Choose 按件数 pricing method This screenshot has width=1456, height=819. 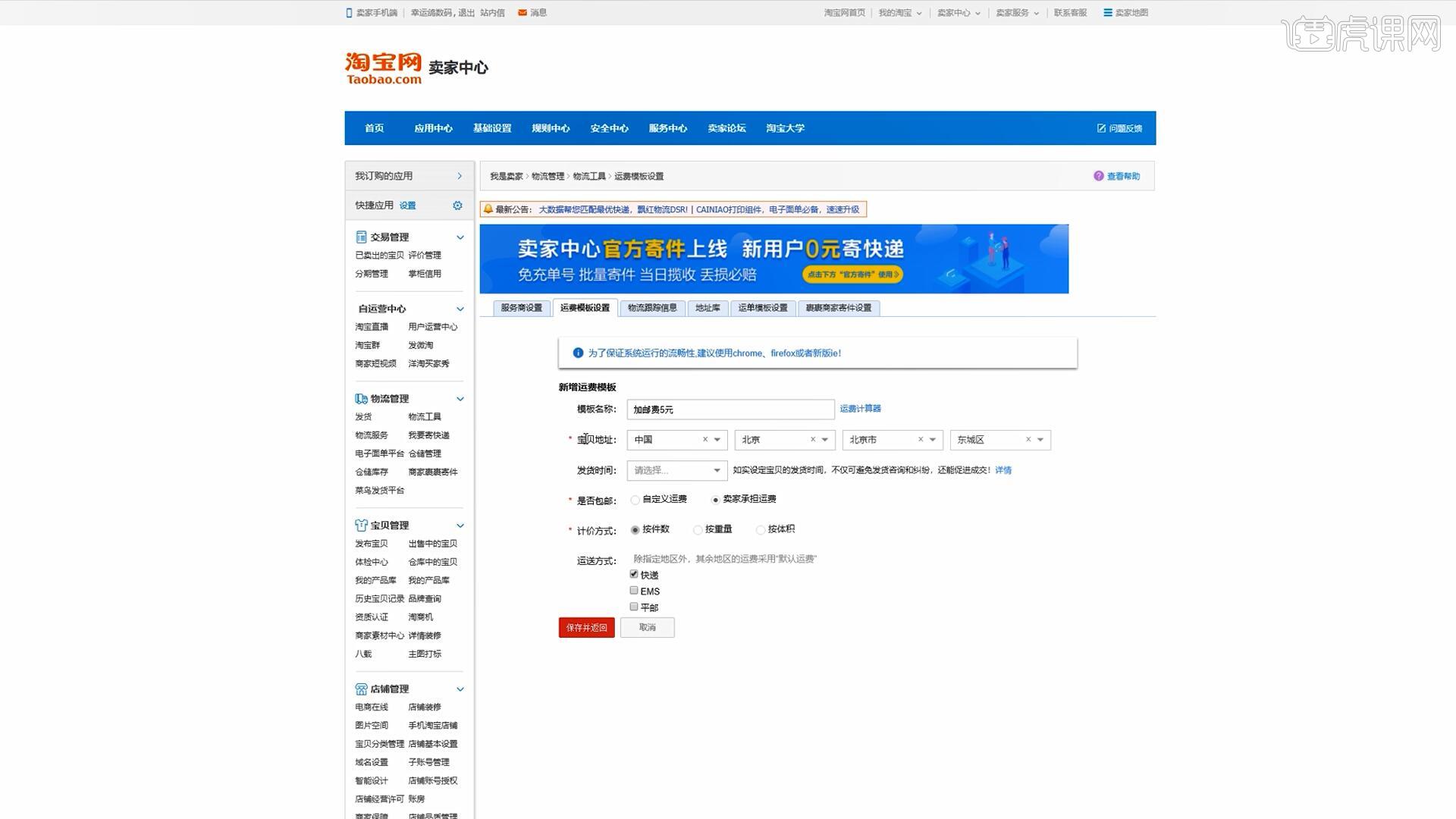pyautogui.click(x=635, y=530)
